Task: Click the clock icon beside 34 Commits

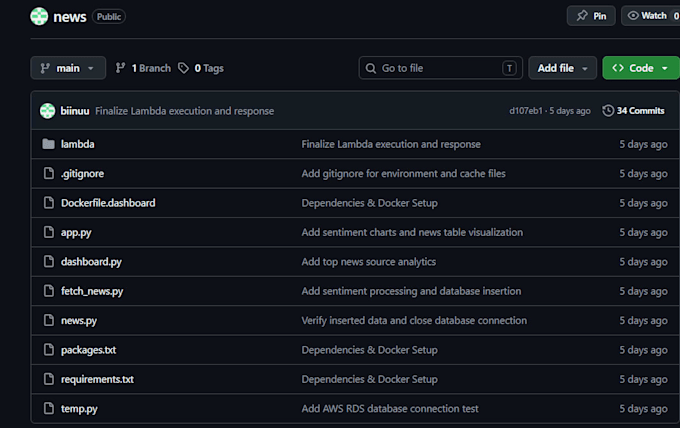Action: 608,111
